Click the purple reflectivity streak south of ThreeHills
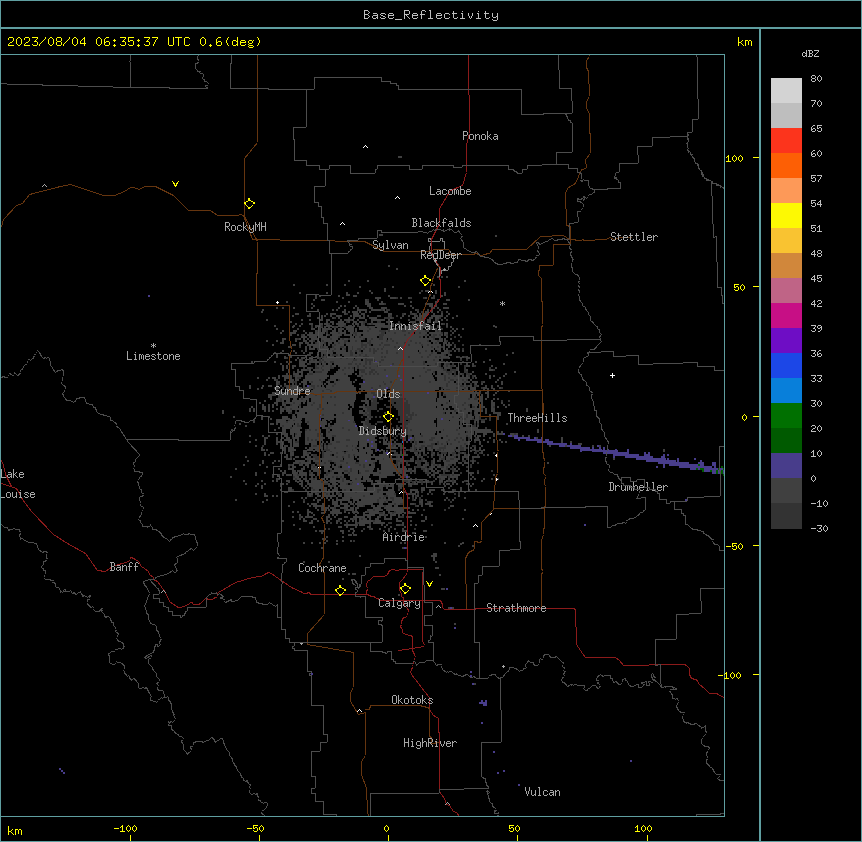Screen dimensions: 862x842 [613, 452]
